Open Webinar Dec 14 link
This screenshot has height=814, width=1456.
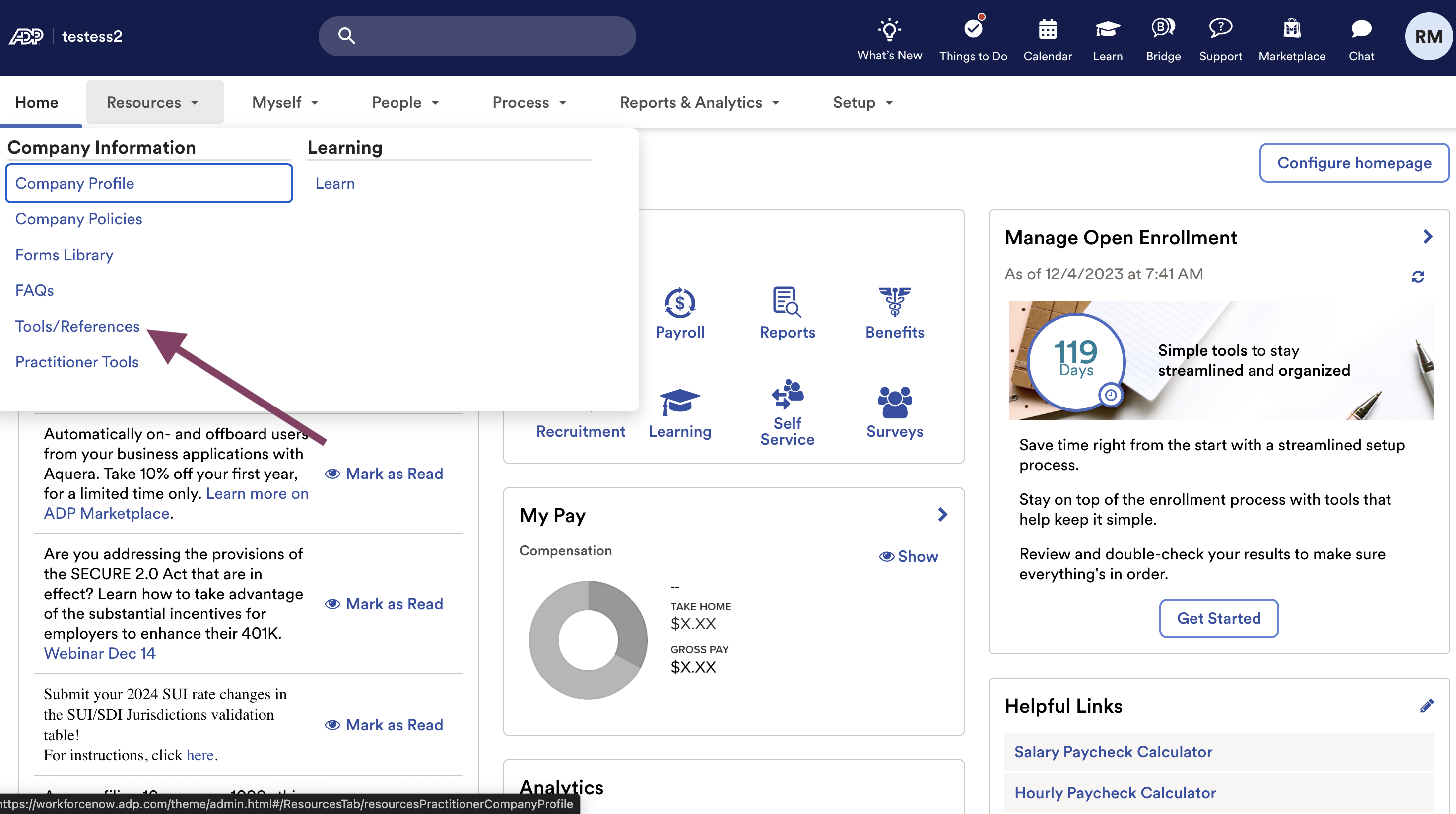(100, 653)
